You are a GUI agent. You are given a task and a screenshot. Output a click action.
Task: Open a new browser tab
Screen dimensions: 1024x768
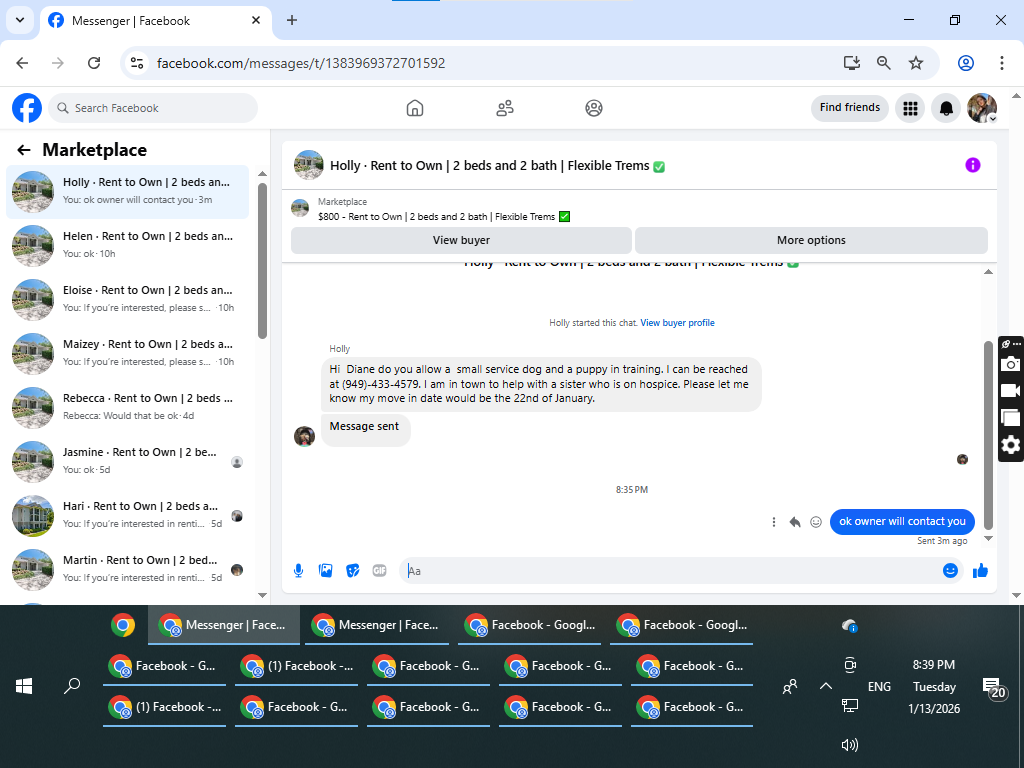point(292,20)
